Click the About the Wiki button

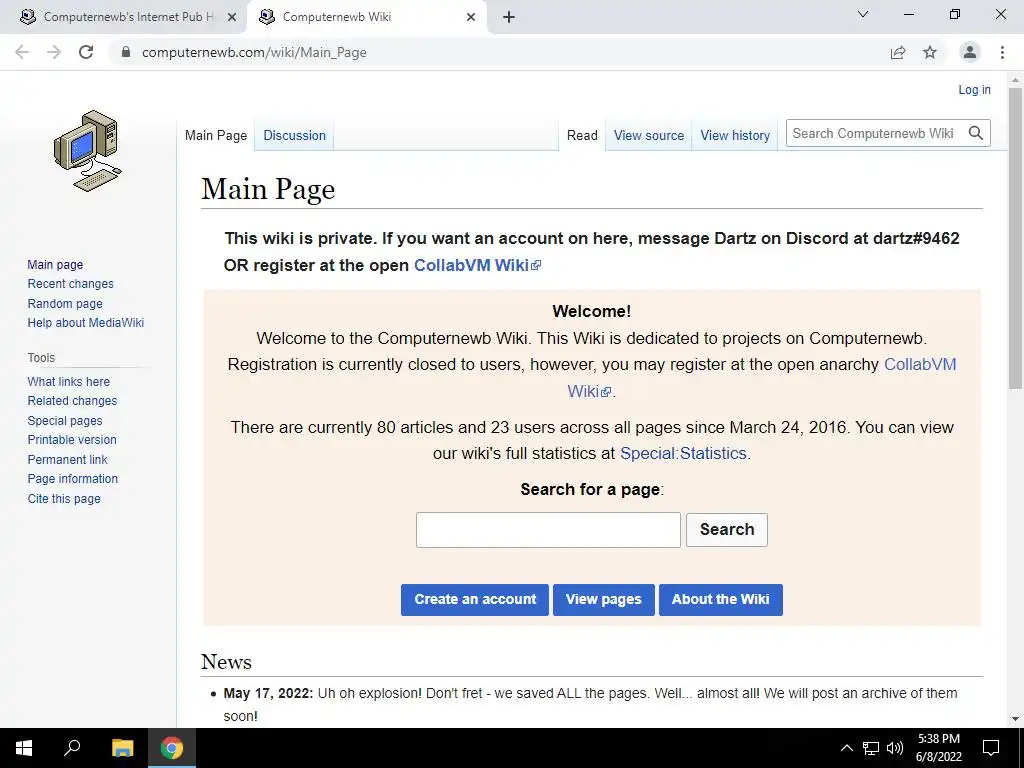pos(720,600)
